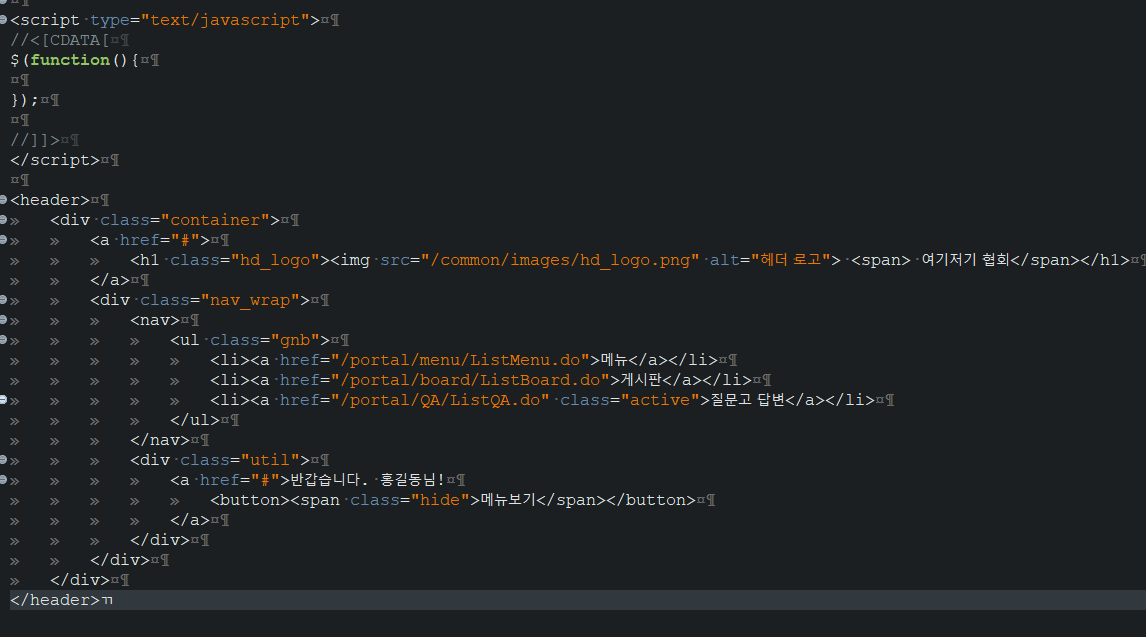Click the "hide" class value

[441, 500]
